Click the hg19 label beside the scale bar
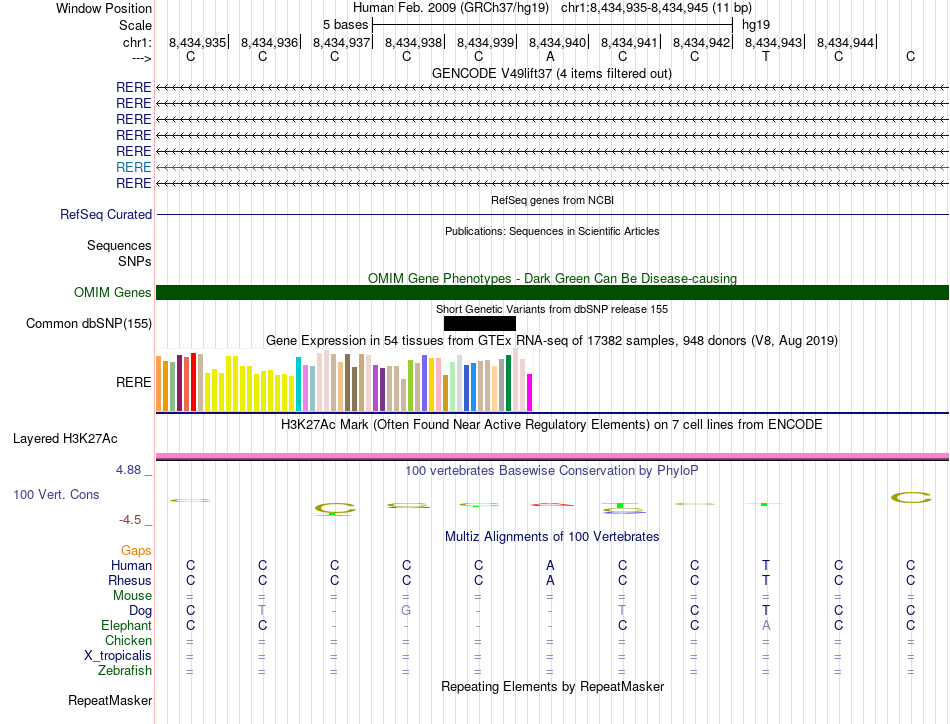Screen dimensions: 950x724 pos(756,25)
